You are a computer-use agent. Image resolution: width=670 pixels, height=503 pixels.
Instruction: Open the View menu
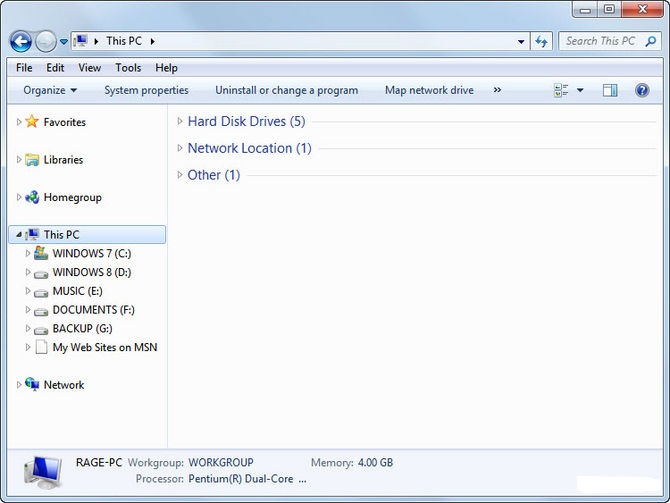coord(90,68)
